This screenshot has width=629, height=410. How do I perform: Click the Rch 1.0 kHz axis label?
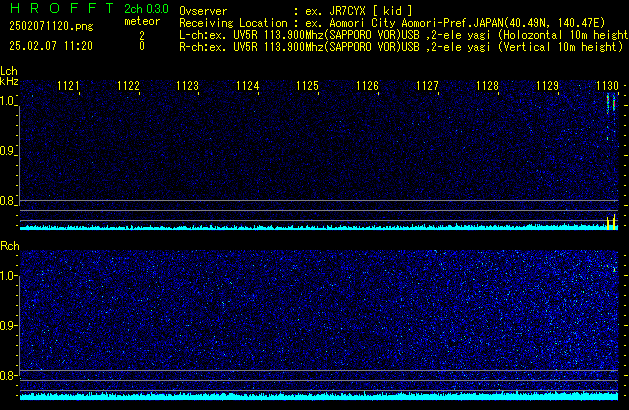tap(8, 276)
